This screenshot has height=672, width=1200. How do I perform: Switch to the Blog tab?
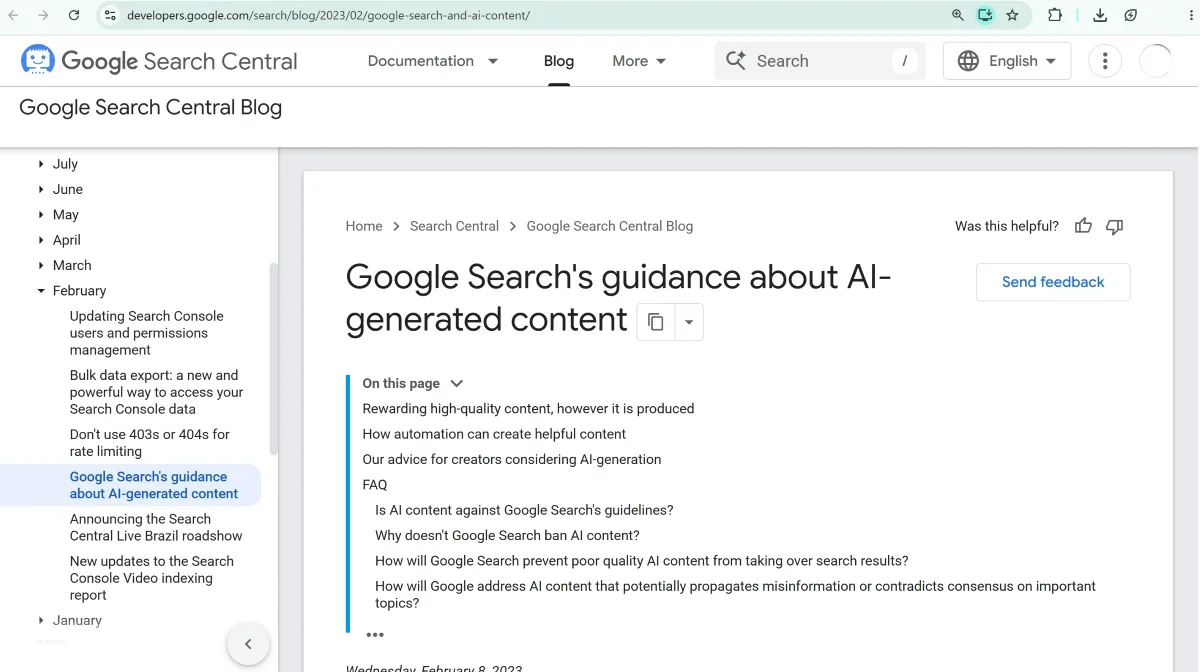559,61
